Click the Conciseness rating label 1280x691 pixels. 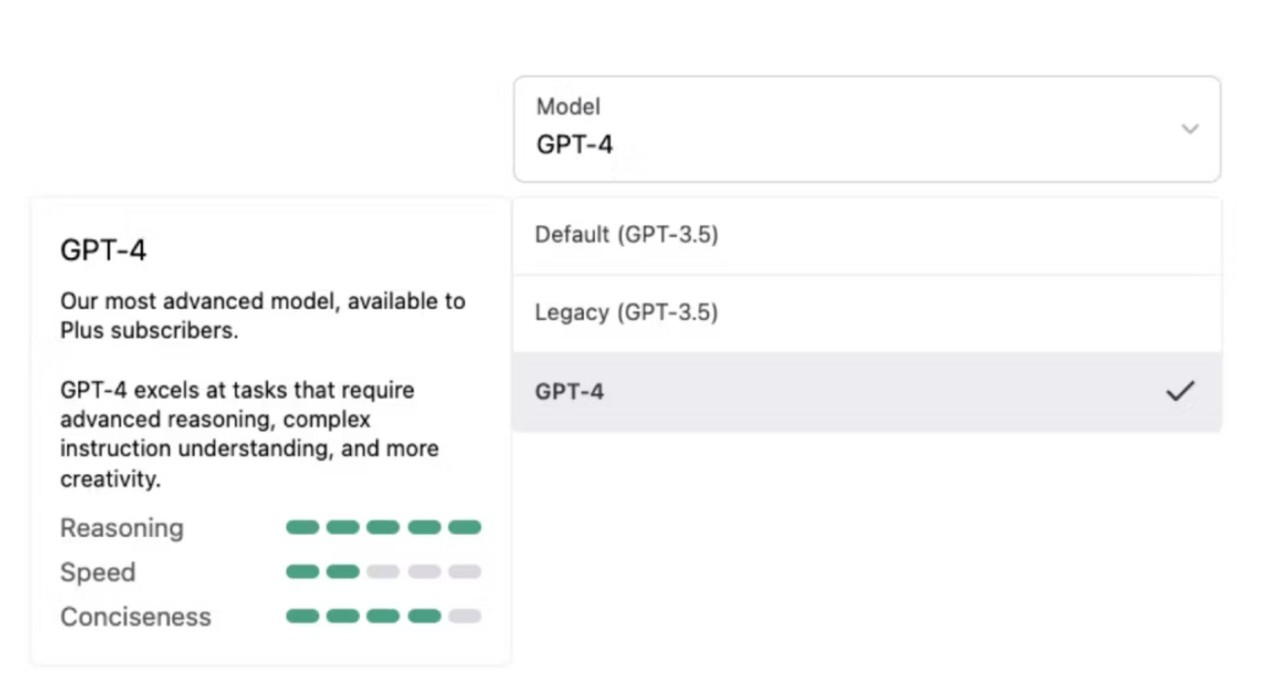(136, 617)
